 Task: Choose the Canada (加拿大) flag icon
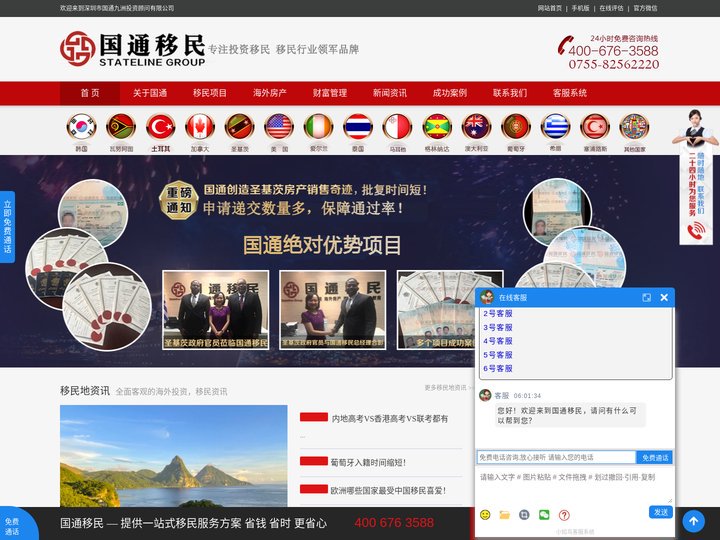tap(200, 127)
